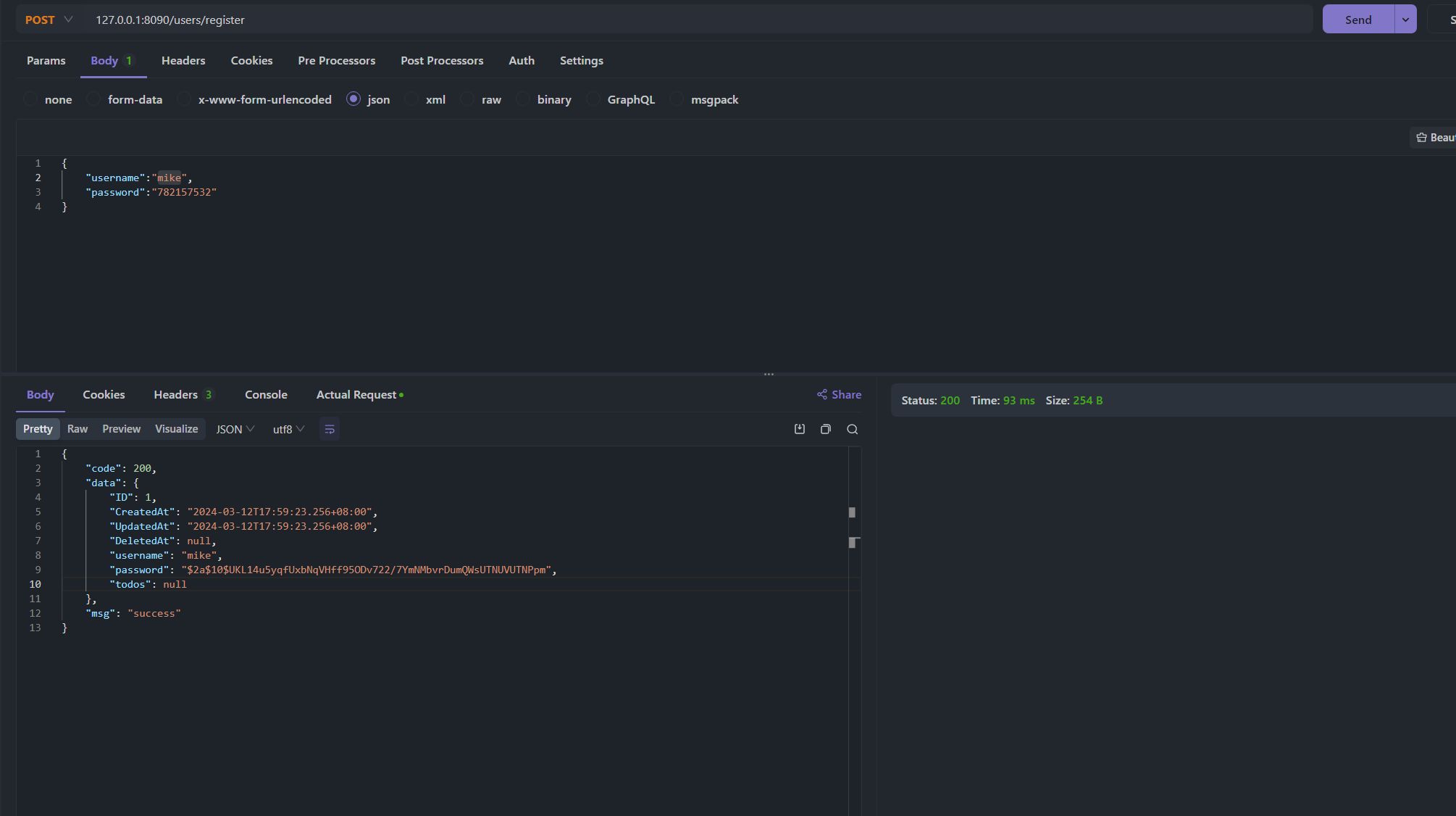Toggle the word wrap icon
Viewport: 1456px width, 816px height.
[x=330, y=429]
